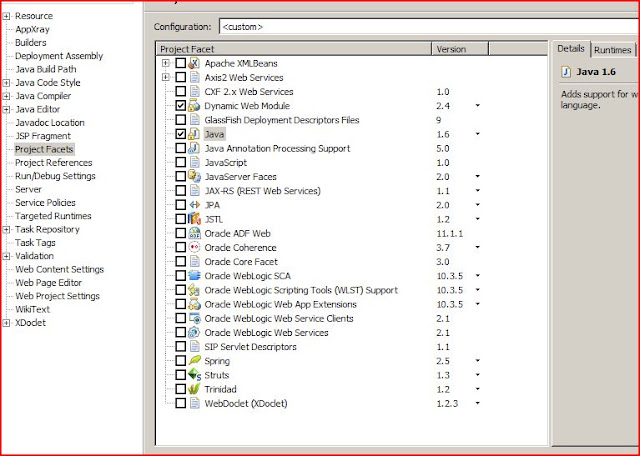This screenshot has height=456, width=640.
Task: Tick the Oracle Coherence checkbox
Action: coord(180,247)
